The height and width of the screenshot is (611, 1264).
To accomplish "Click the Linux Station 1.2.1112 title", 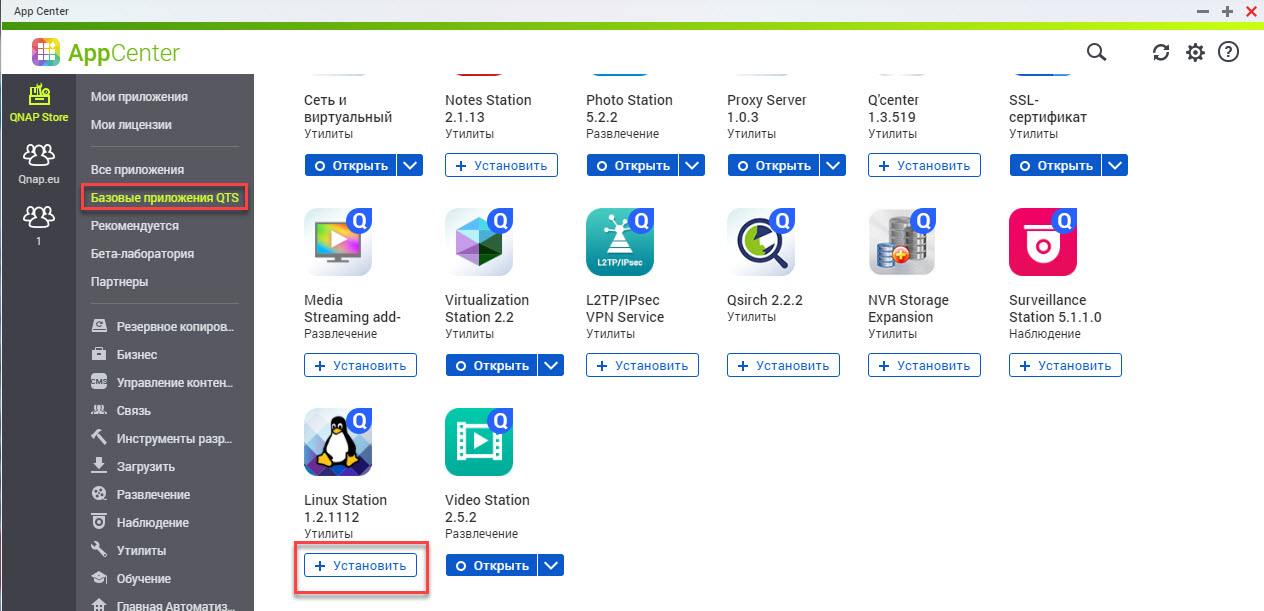I will (x=345, y=508).
